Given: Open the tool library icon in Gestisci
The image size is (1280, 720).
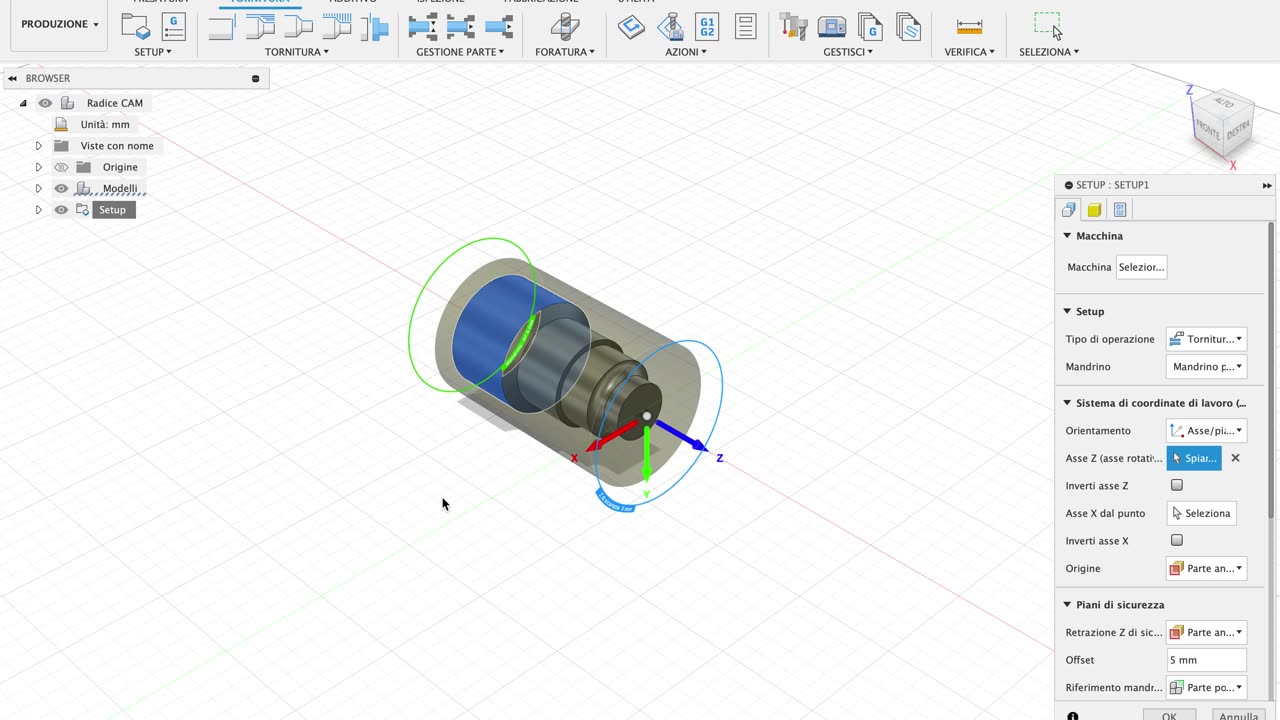Looking at the screenshot, I should pyautogui.click(x=794, y=27).
